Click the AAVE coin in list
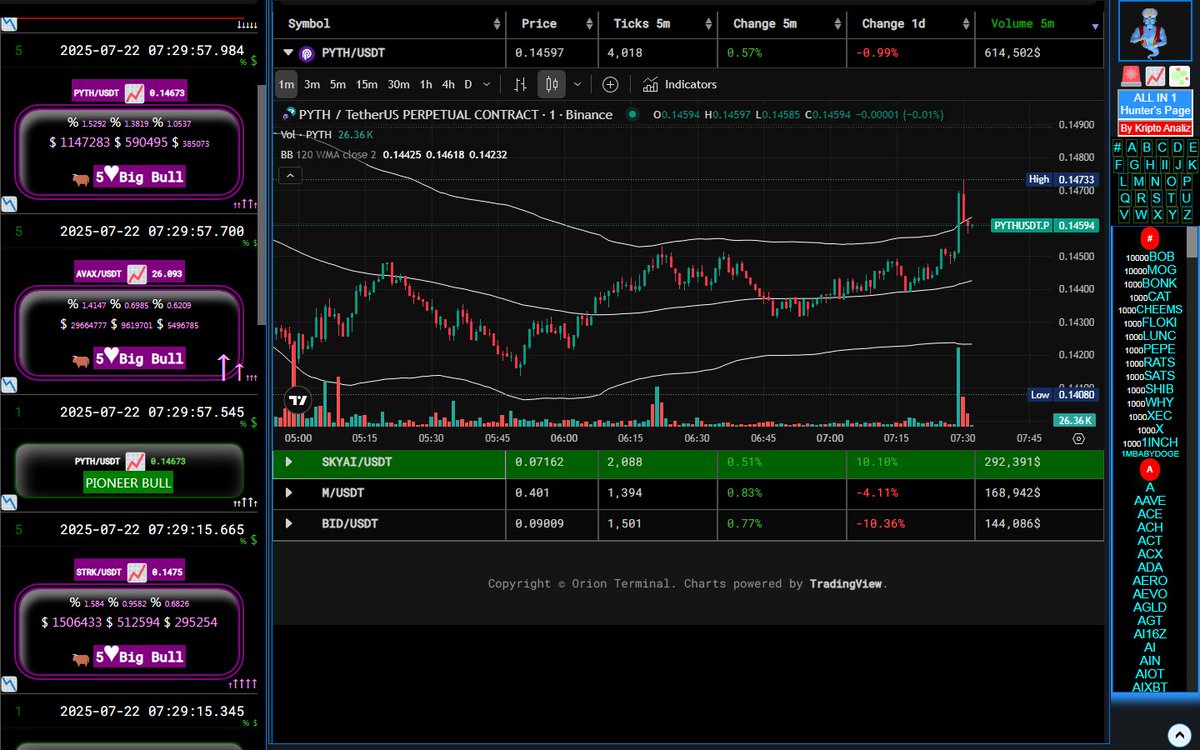The image size is (1200, 750). coord(1150,500)
